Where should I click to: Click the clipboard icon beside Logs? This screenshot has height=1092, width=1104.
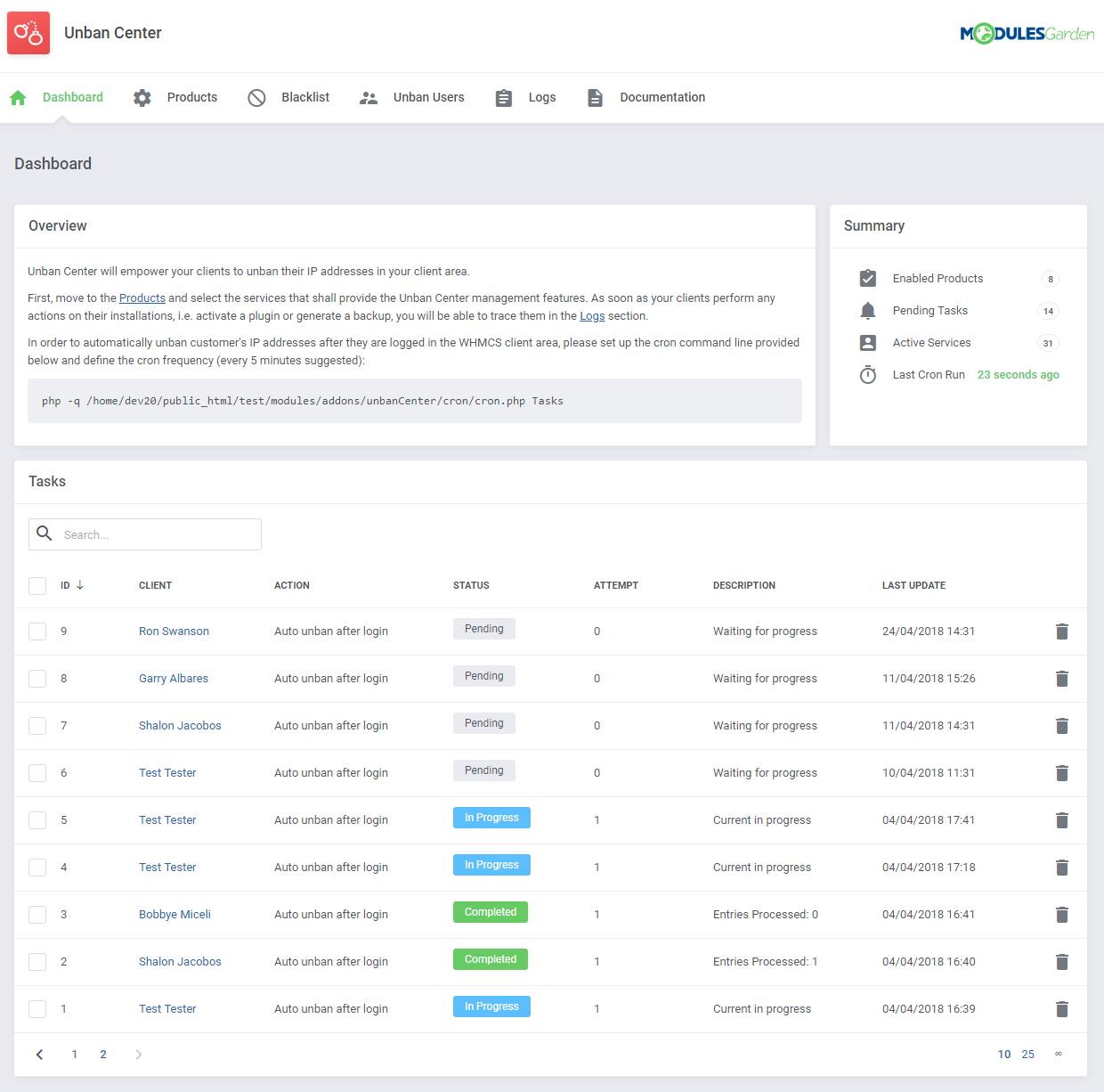[x=504, y=98]
